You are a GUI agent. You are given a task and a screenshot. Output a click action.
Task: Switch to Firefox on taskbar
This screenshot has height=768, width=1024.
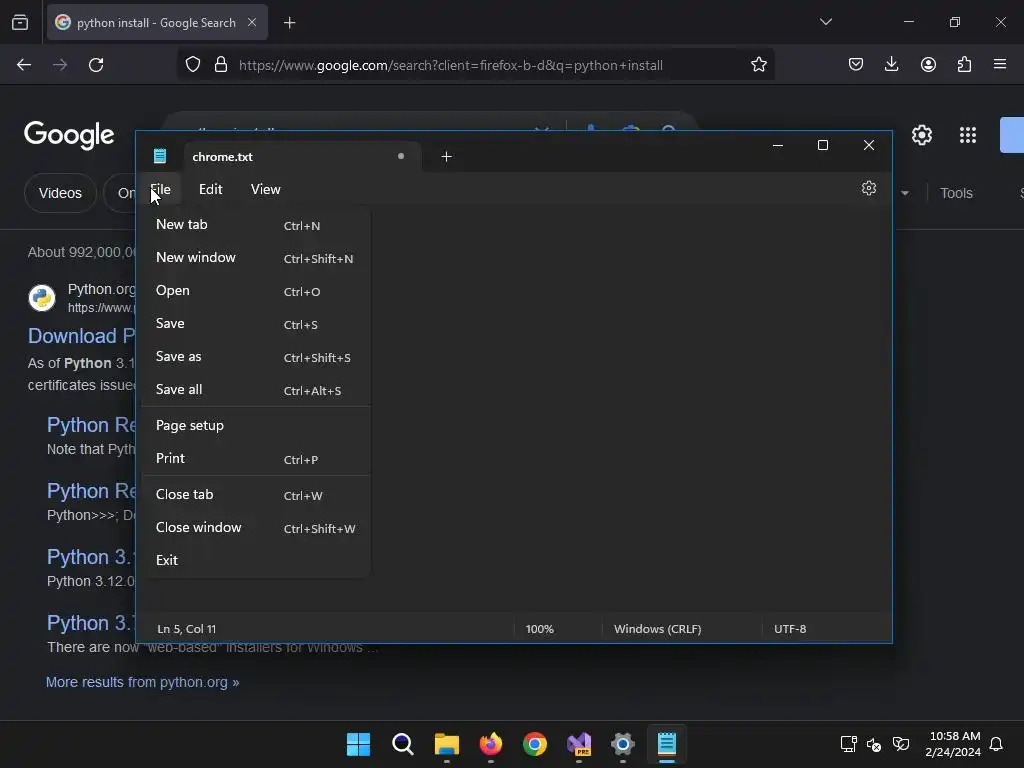tap(490, 744)
